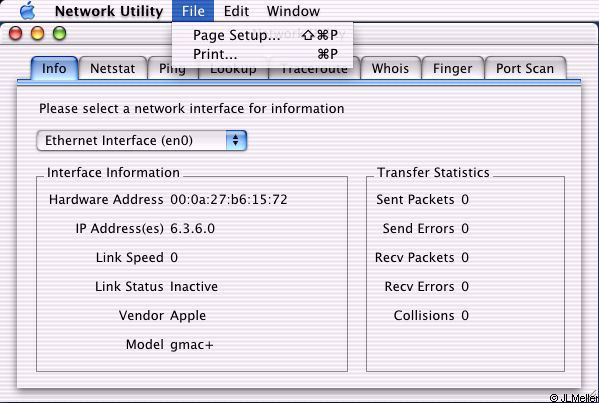This screenshot has width=599, height=403.
Task: Click the Model value gmac+
Action: coord(192,345)
